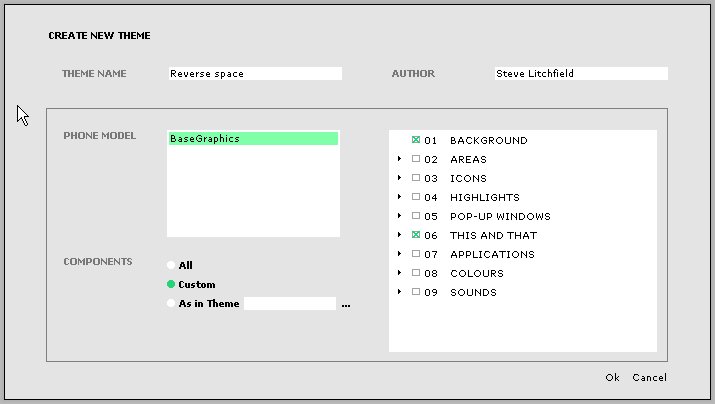Expand the 09 Sounds arrow
Viewport: 715px width, 404px height.
[399, 292]
